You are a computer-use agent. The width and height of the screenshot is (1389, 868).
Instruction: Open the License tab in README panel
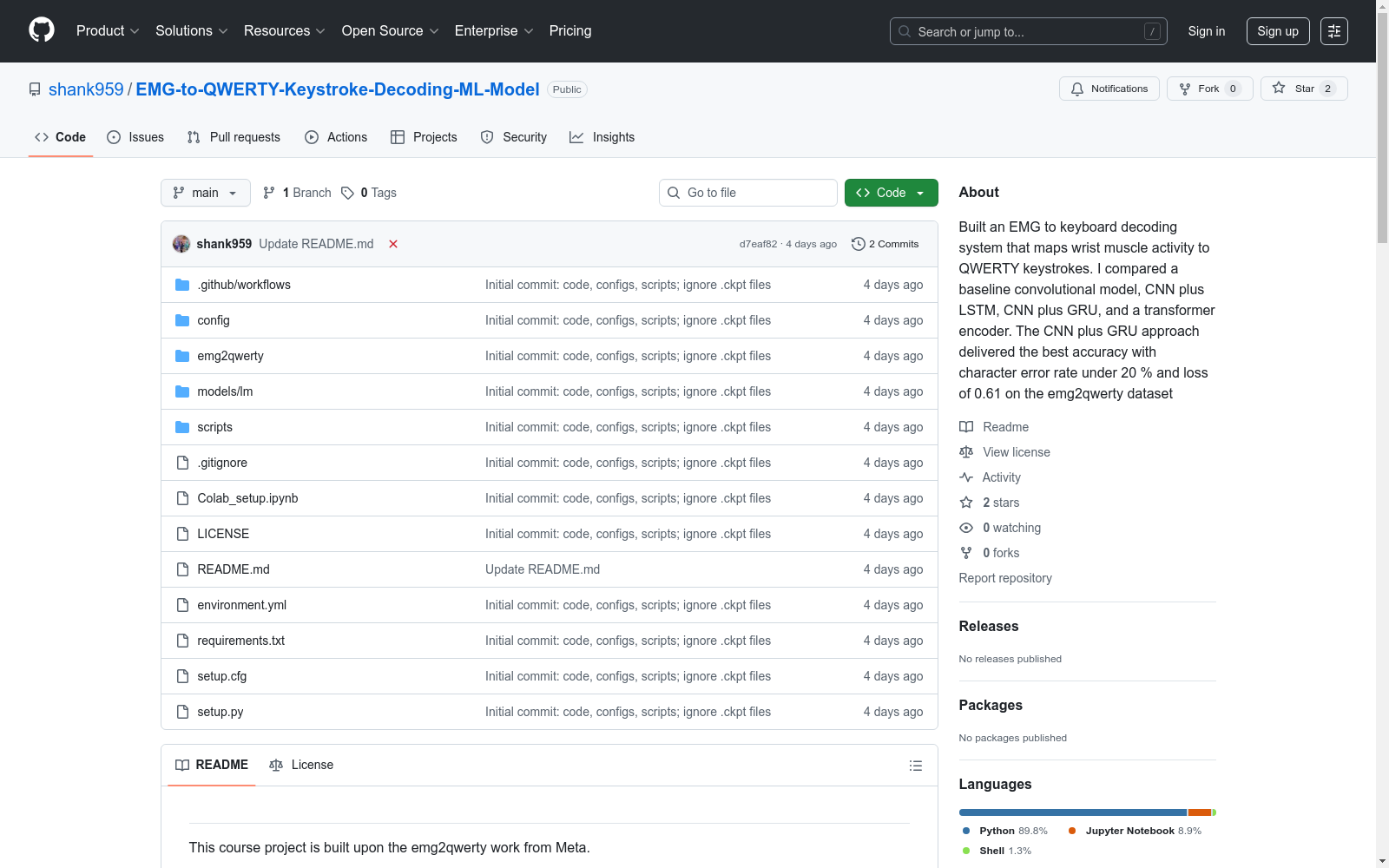[x=301, y=765]
